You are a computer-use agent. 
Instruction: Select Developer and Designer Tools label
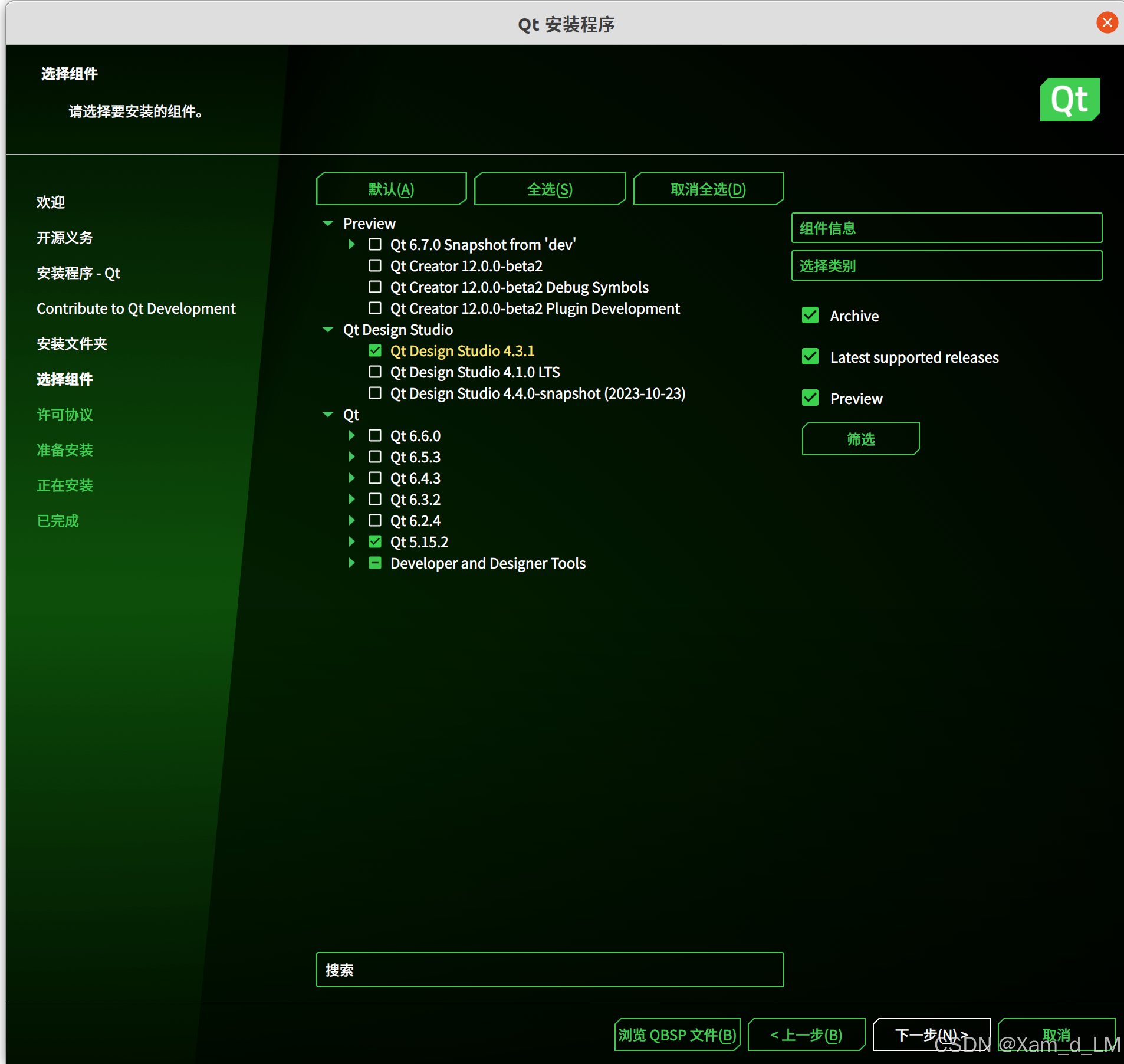[488, 563]
